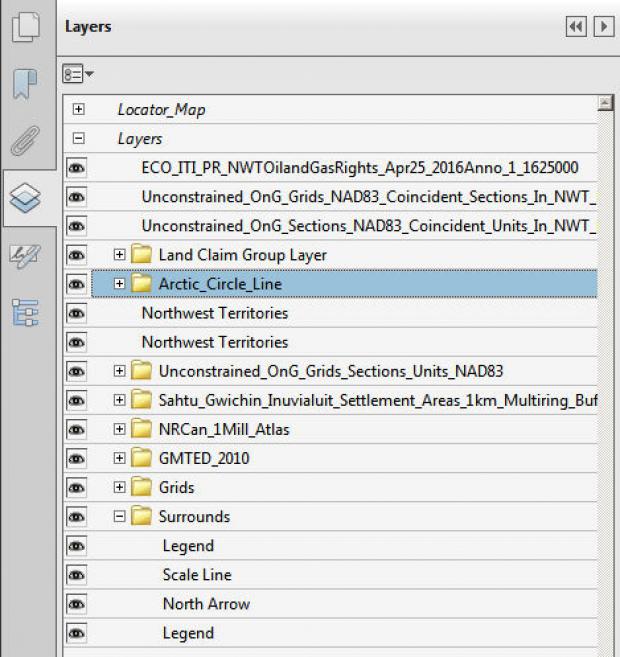
Task: Hide the Land Claim Group Layer
Action: pos(76,255)
